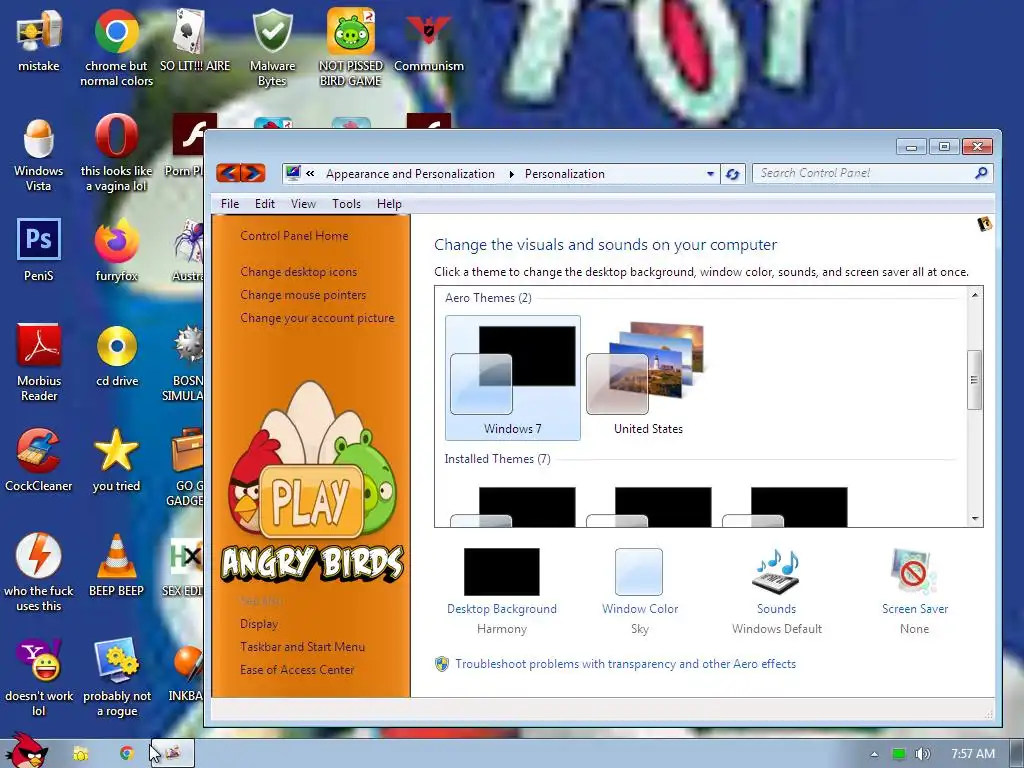Click the Angry Birds start button on taskbar
Image resolution: width=1024 pixels, height=768 pixels.
tap(26, 751)
